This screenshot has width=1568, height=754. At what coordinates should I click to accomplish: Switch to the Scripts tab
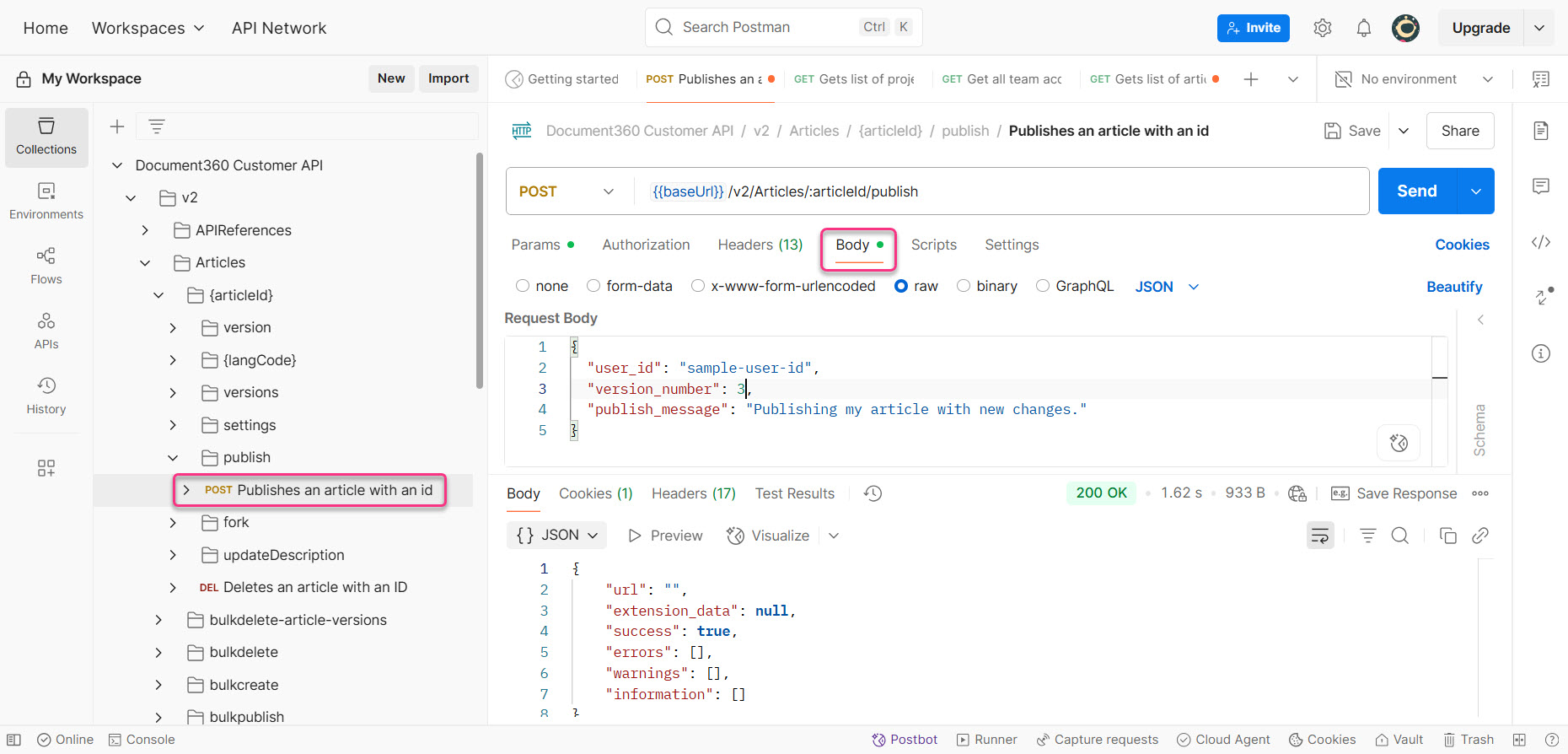coord(934,245)
